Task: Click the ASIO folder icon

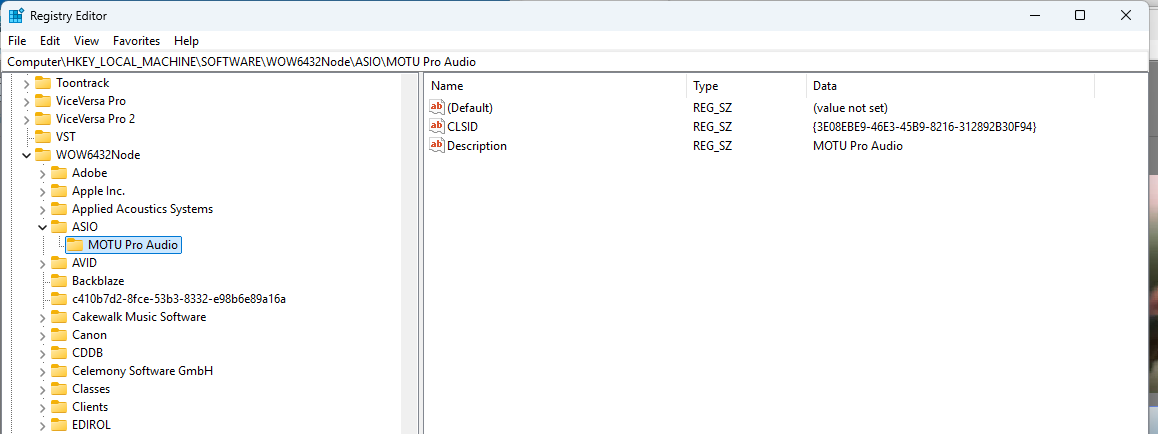Action: click(x=59, y=227)
